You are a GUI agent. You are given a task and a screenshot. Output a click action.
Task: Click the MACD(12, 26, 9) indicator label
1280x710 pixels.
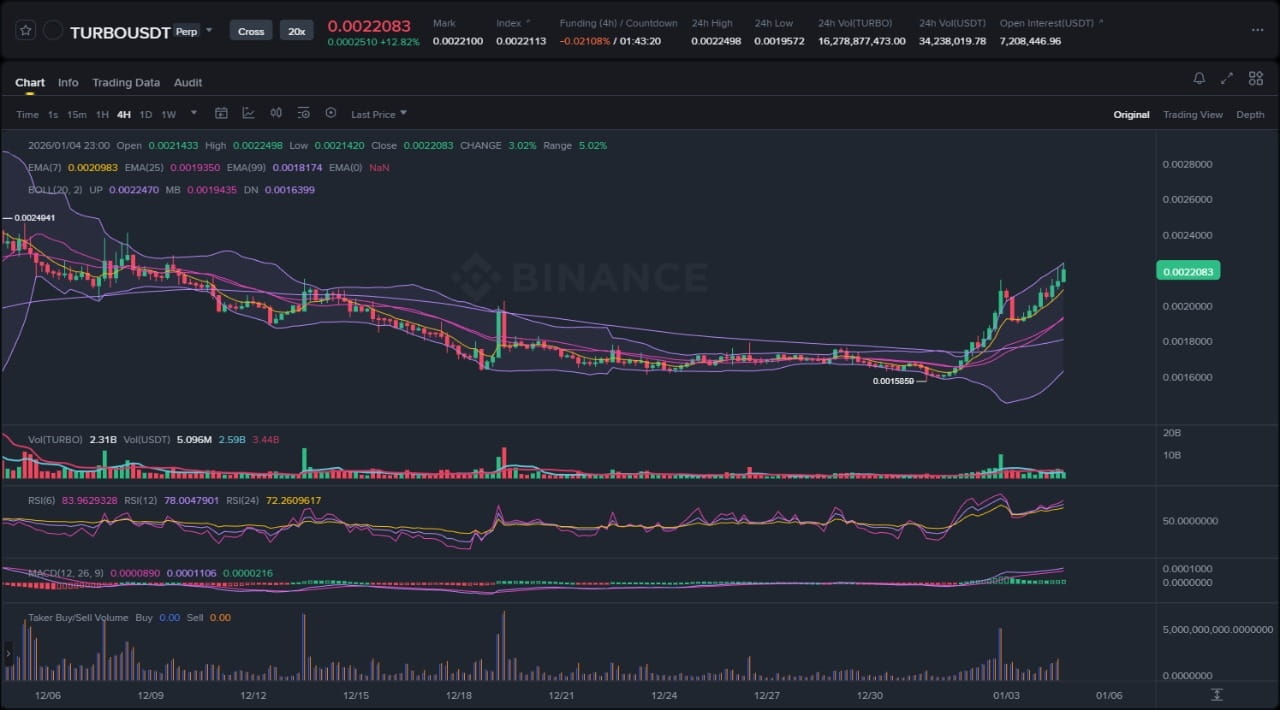[66, 573]
